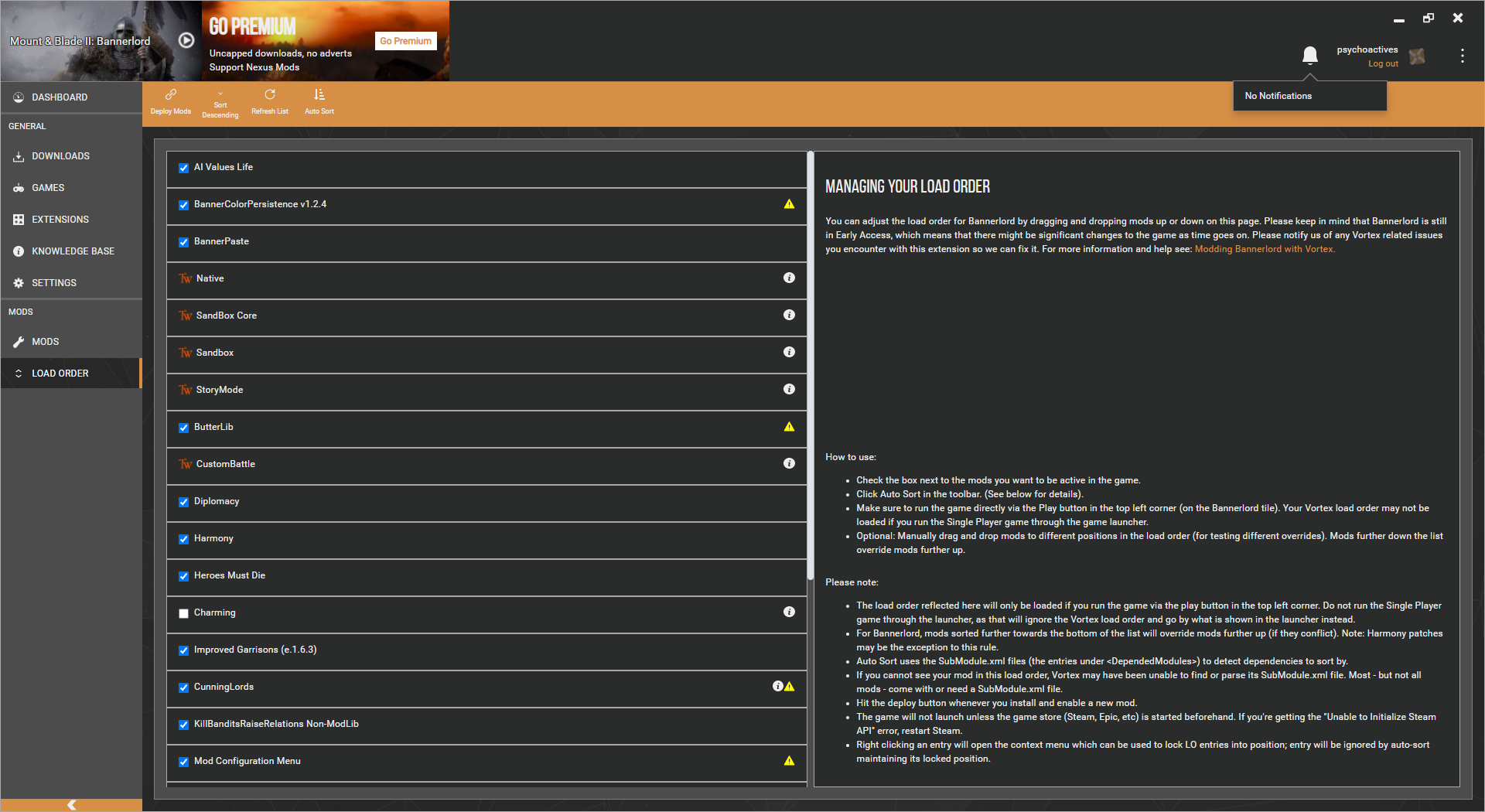The height and width of the screenshot is (812, 1485).
Task: Toggle the Sort Descending order button
Action: point(220,105)
